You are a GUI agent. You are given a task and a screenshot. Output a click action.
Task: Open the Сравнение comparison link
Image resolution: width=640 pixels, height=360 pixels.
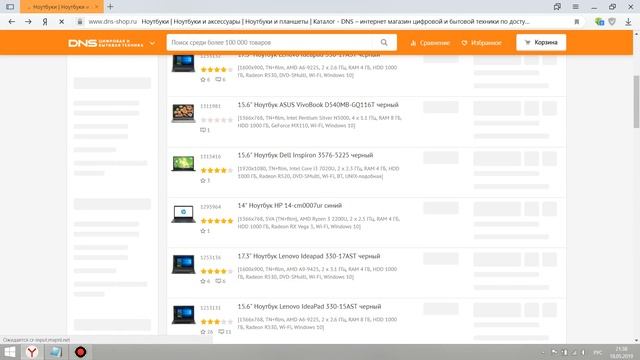click(430, 43)
